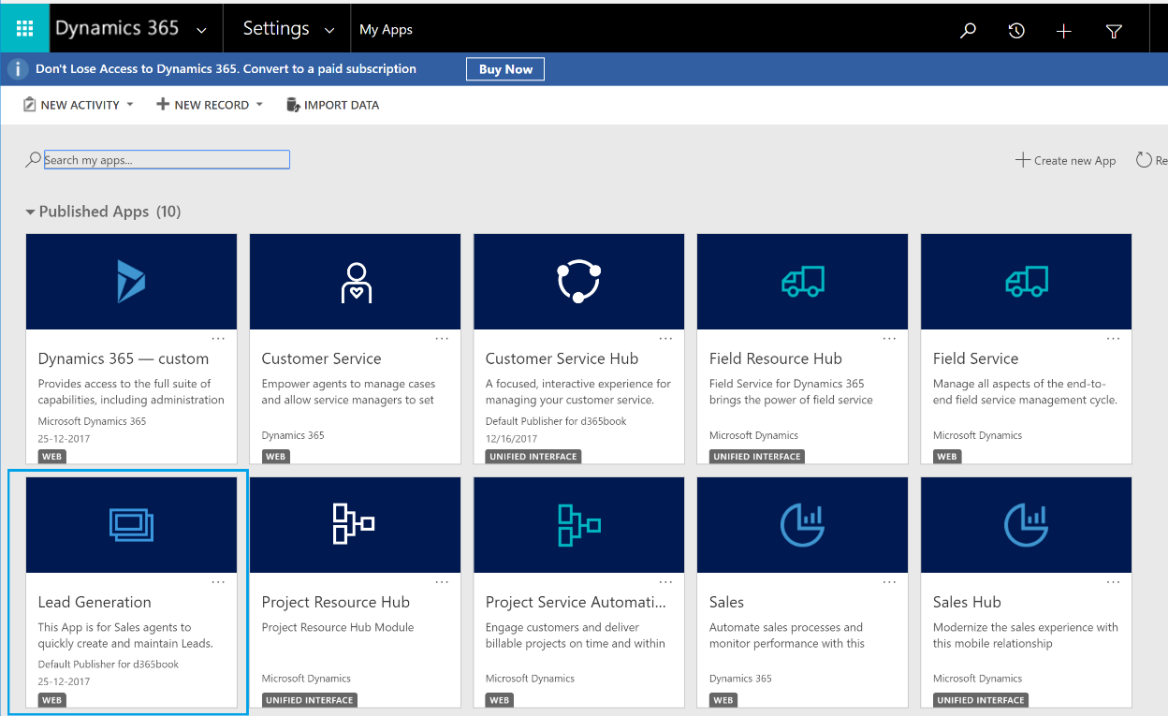Open advanced find funnel icon

[1114, 31]
